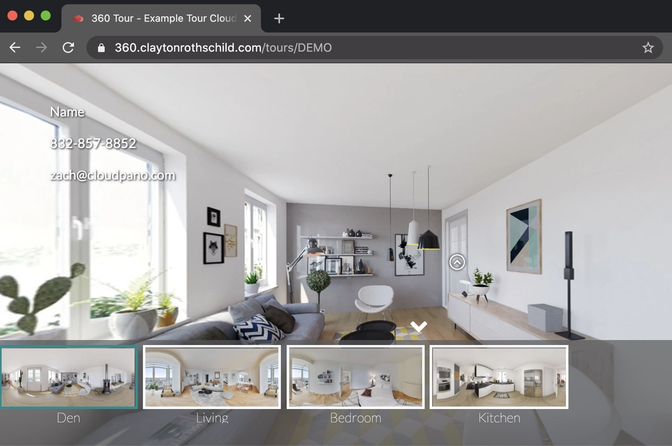
Task: Click the tab's red favicon
Action: point(78,18)
